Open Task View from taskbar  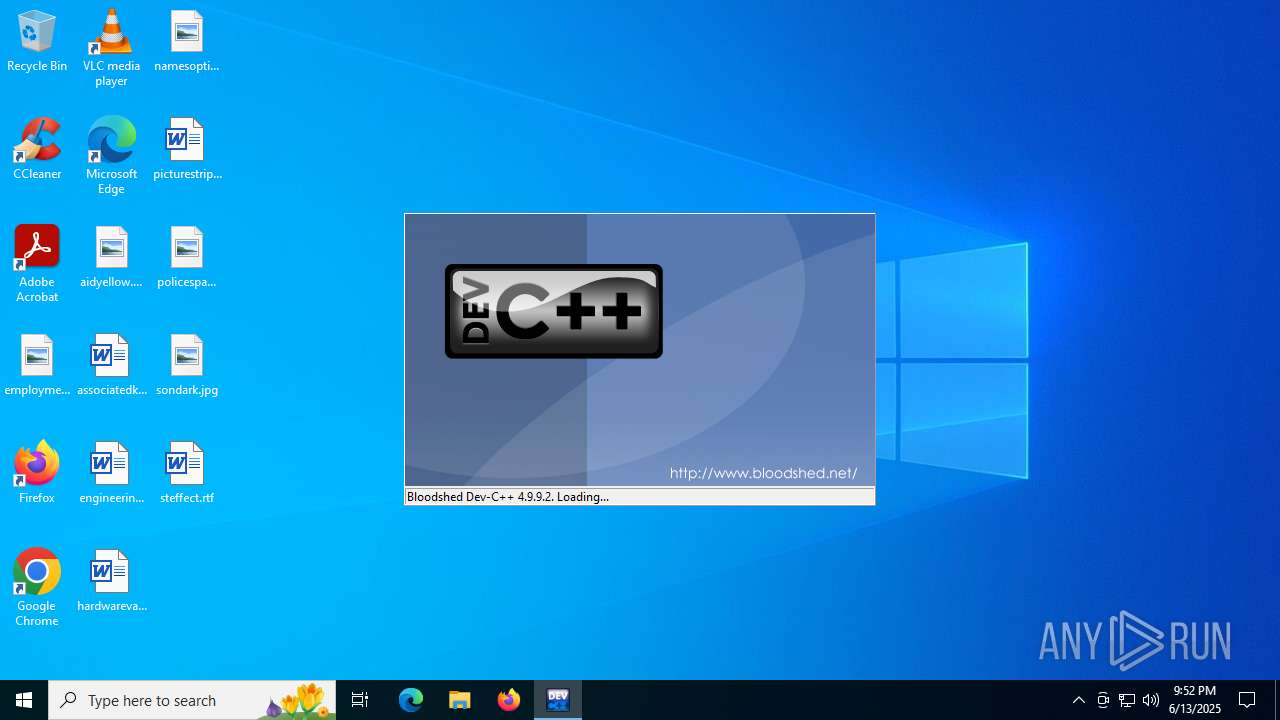(x=360, y=700)
